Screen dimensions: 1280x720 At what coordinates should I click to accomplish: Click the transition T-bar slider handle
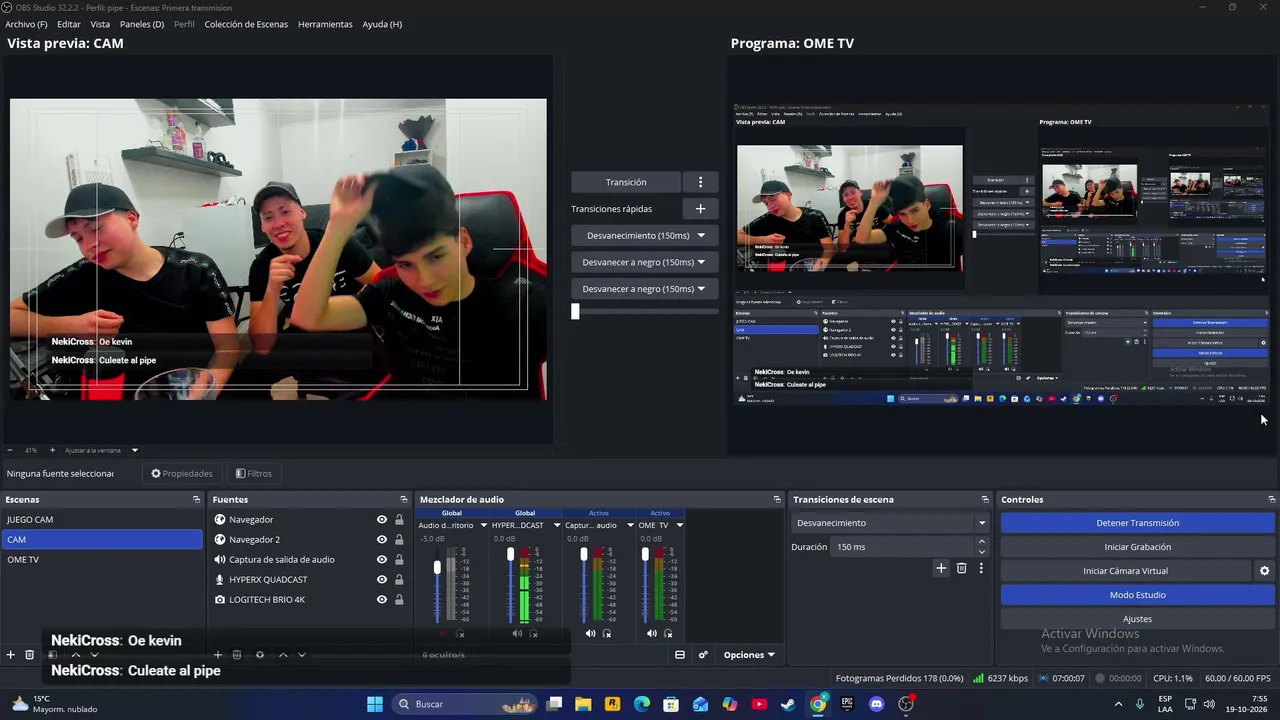coord(575,311)
